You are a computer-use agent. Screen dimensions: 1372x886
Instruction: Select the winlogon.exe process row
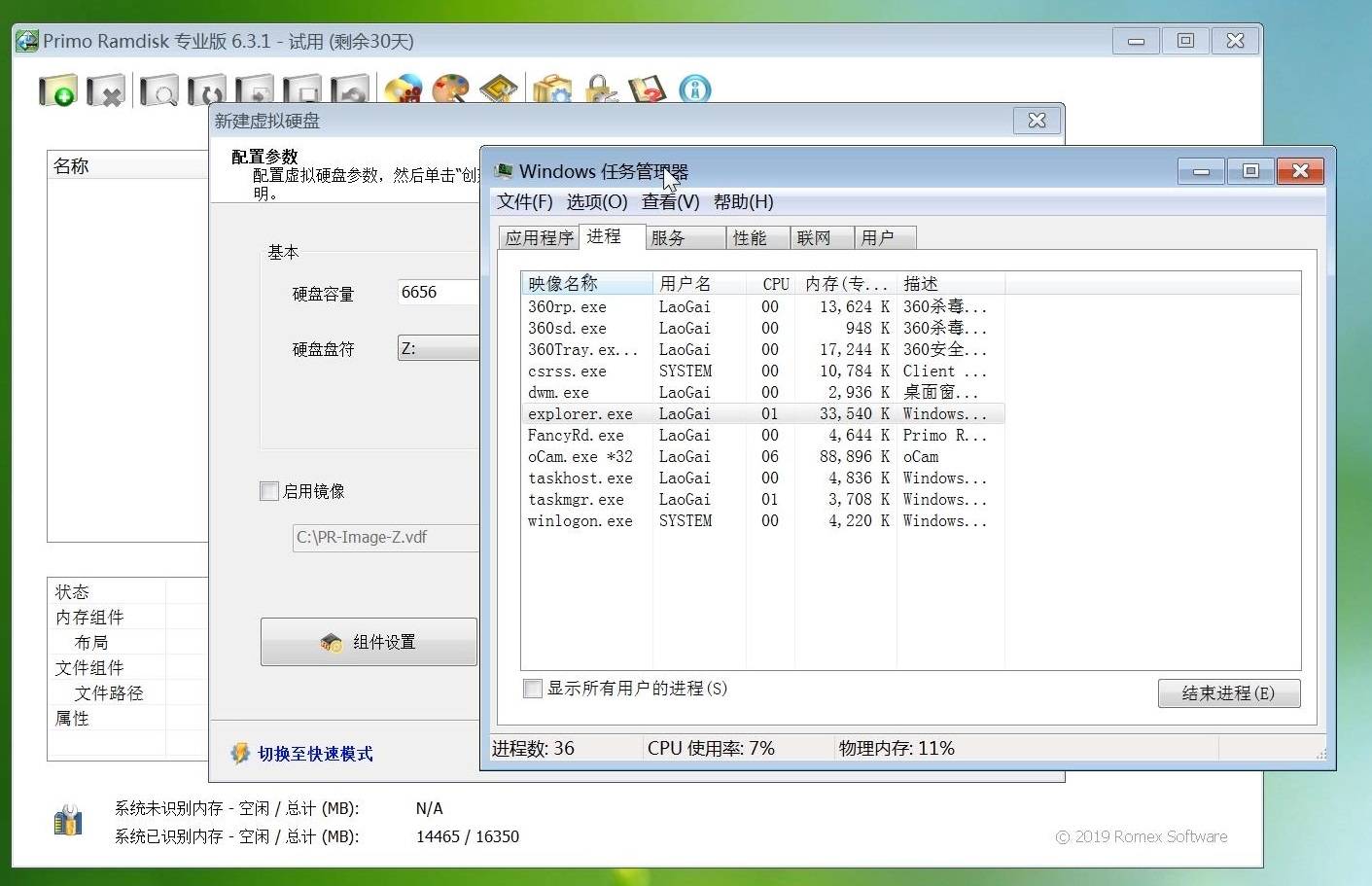click(763, 520)
